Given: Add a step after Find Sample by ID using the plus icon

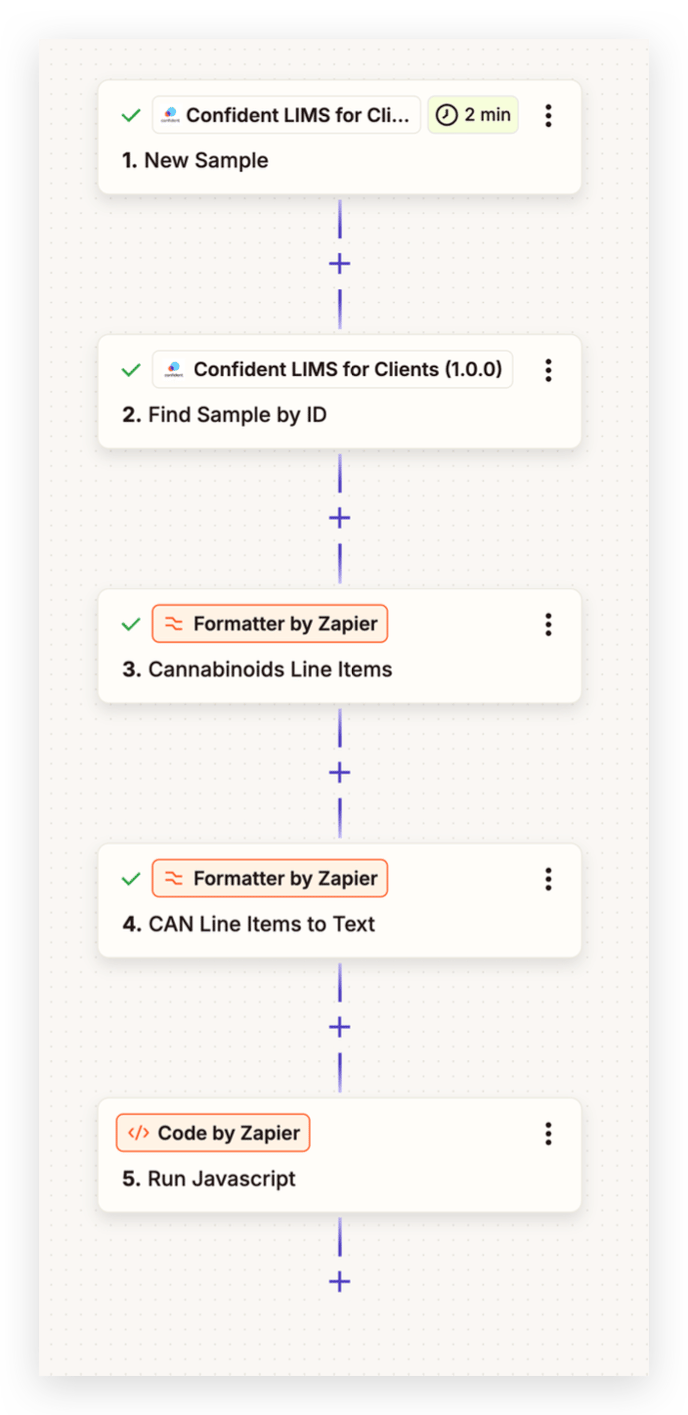Looking at the screenshot, I should [x=340, y=518].
